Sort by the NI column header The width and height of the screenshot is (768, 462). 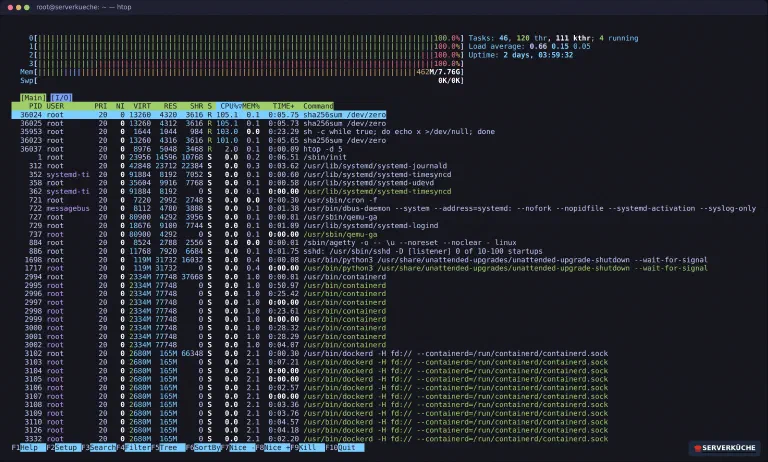tap(120, 106)
